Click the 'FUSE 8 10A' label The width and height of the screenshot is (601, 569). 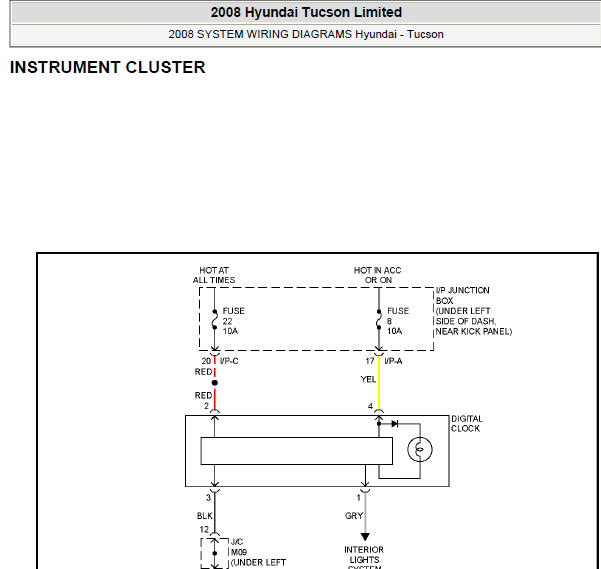point(398,321)
